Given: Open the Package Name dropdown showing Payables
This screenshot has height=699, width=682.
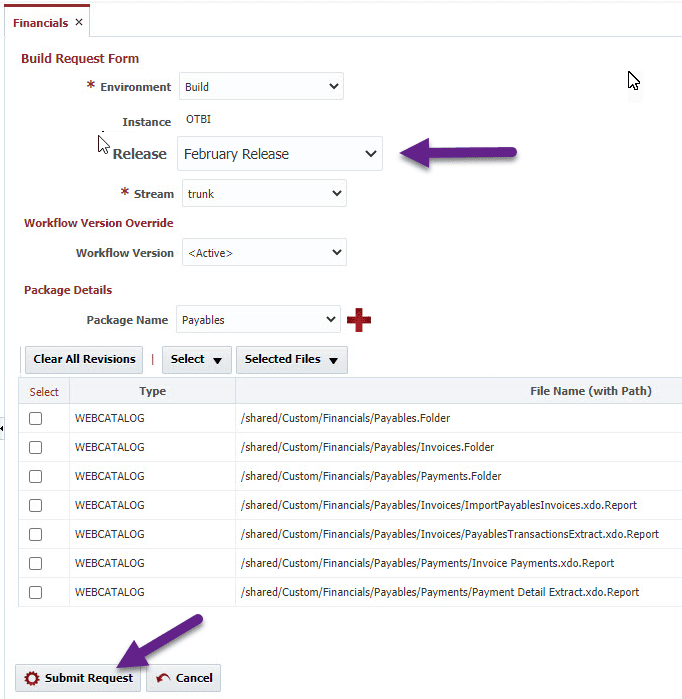Looking at the screenshot, I should [x=259, y=320].
